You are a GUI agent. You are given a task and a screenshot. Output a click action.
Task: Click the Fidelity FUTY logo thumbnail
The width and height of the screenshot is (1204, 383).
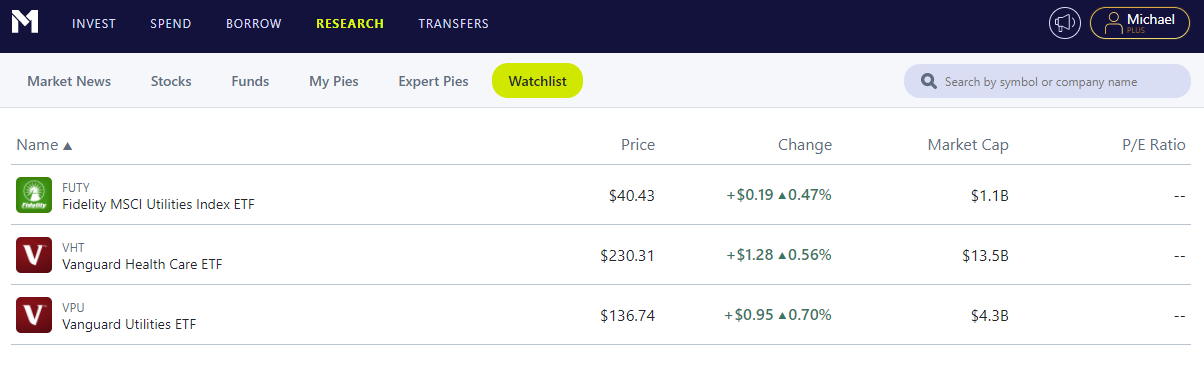pyautogui.click(x=34, y=195)
